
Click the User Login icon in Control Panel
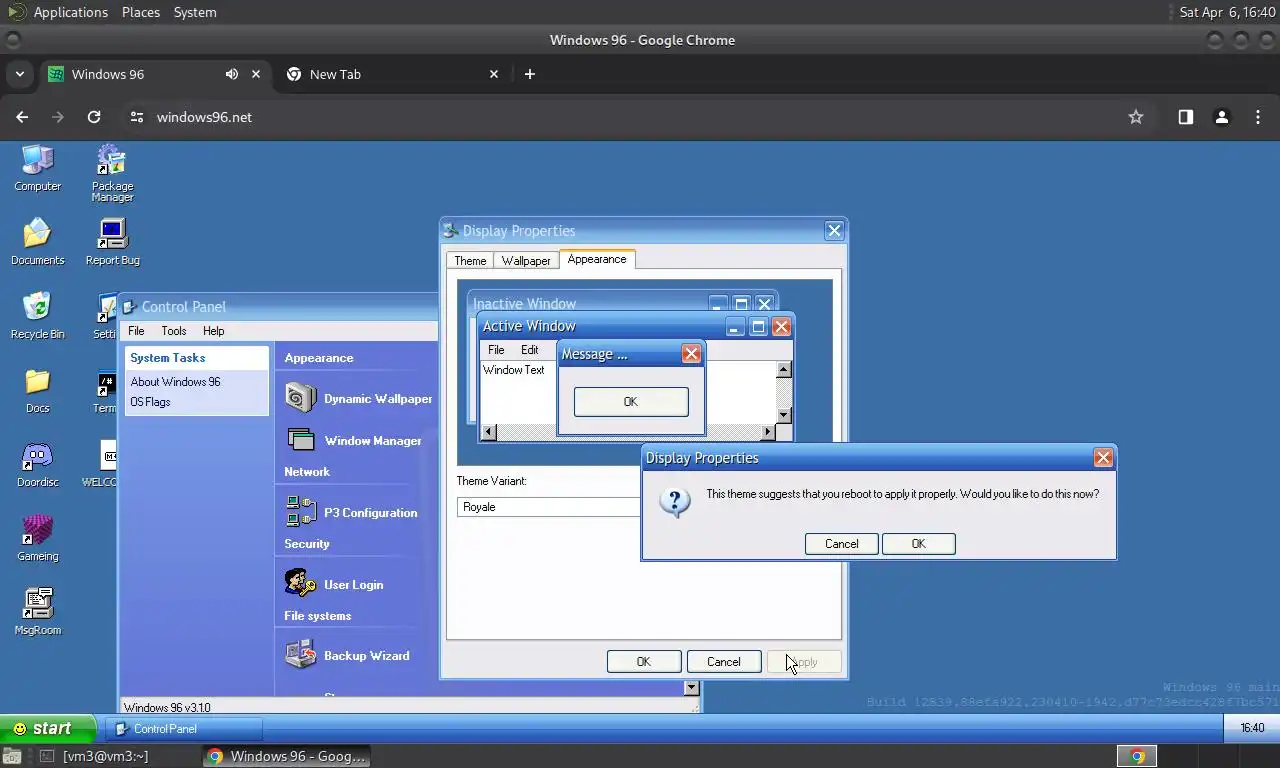301,584
